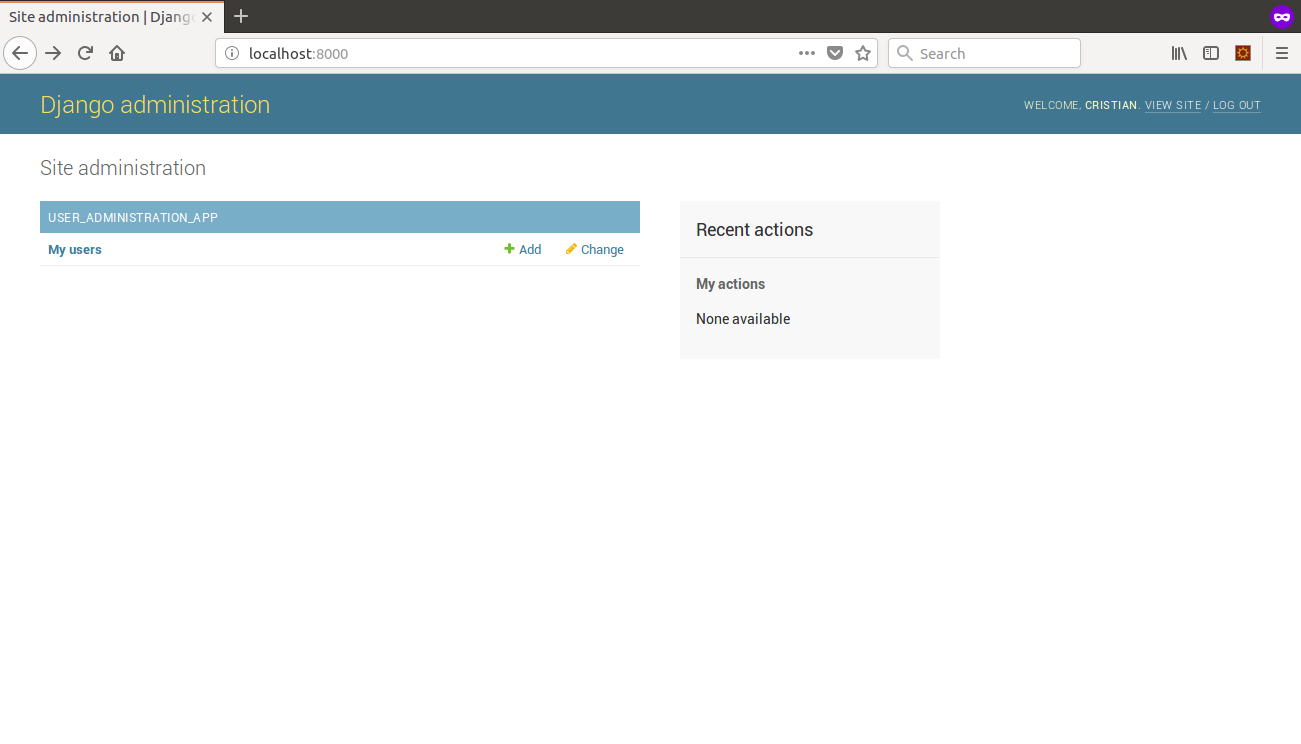
Task: Open the USER_ADMINISTRATION_APP section header
Action: 133,217
